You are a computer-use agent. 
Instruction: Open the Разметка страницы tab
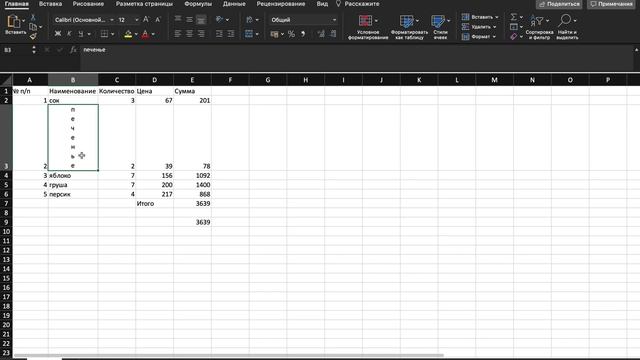pyautogui.click(x=144, y=4)
